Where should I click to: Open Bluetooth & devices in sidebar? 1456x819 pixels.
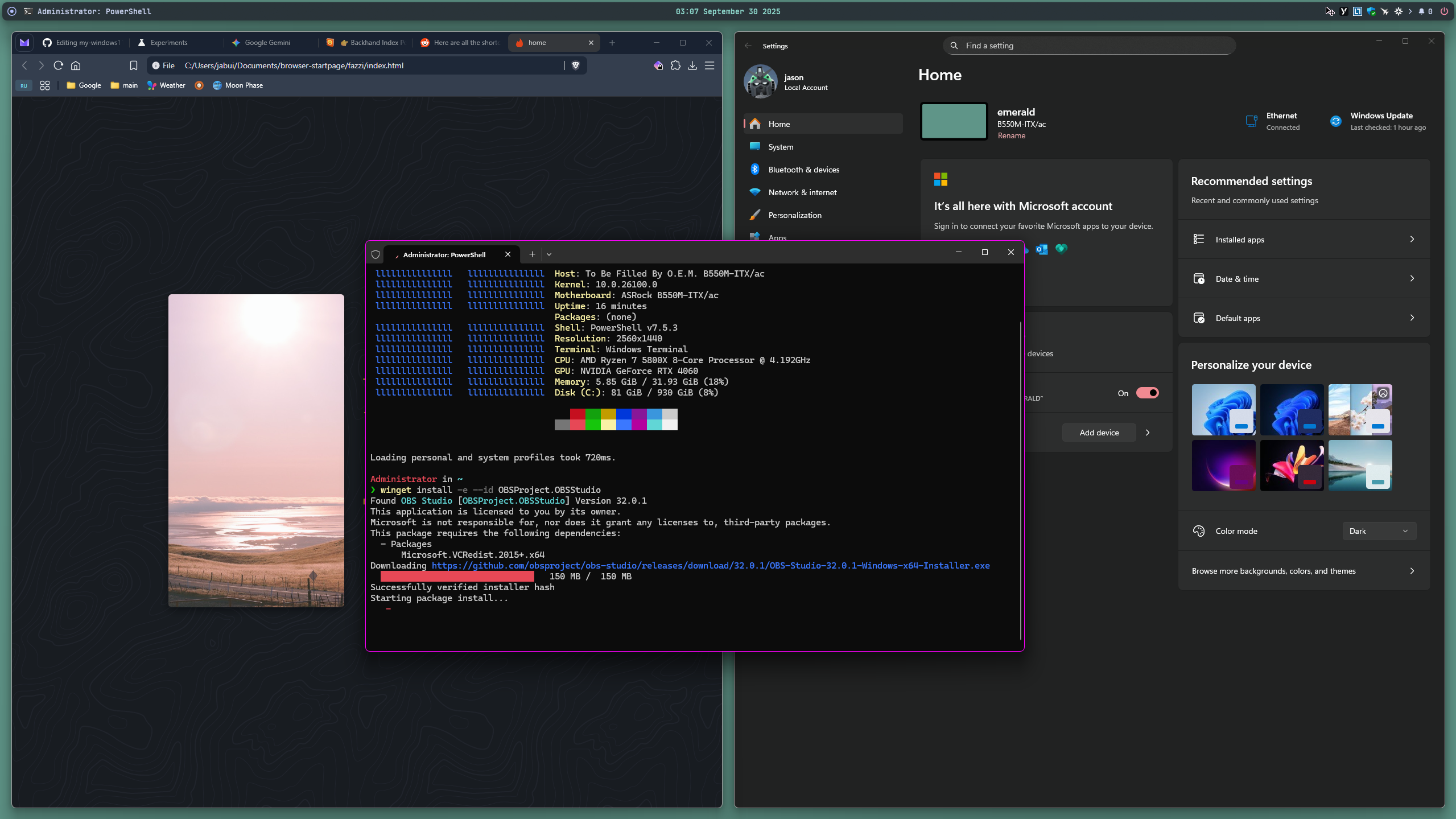click(803, 170)
